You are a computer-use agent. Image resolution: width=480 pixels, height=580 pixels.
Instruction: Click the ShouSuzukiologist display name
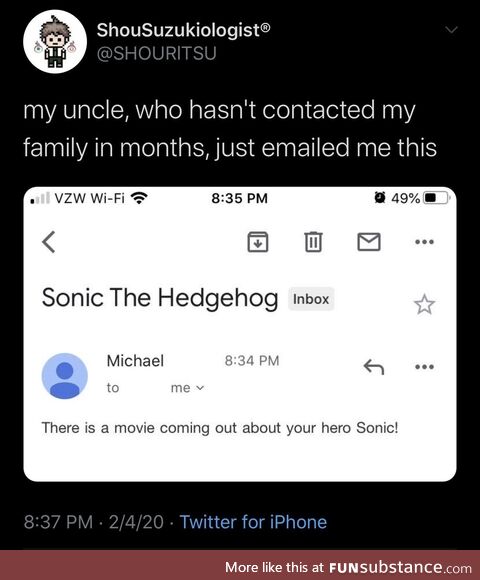(183, 30)
